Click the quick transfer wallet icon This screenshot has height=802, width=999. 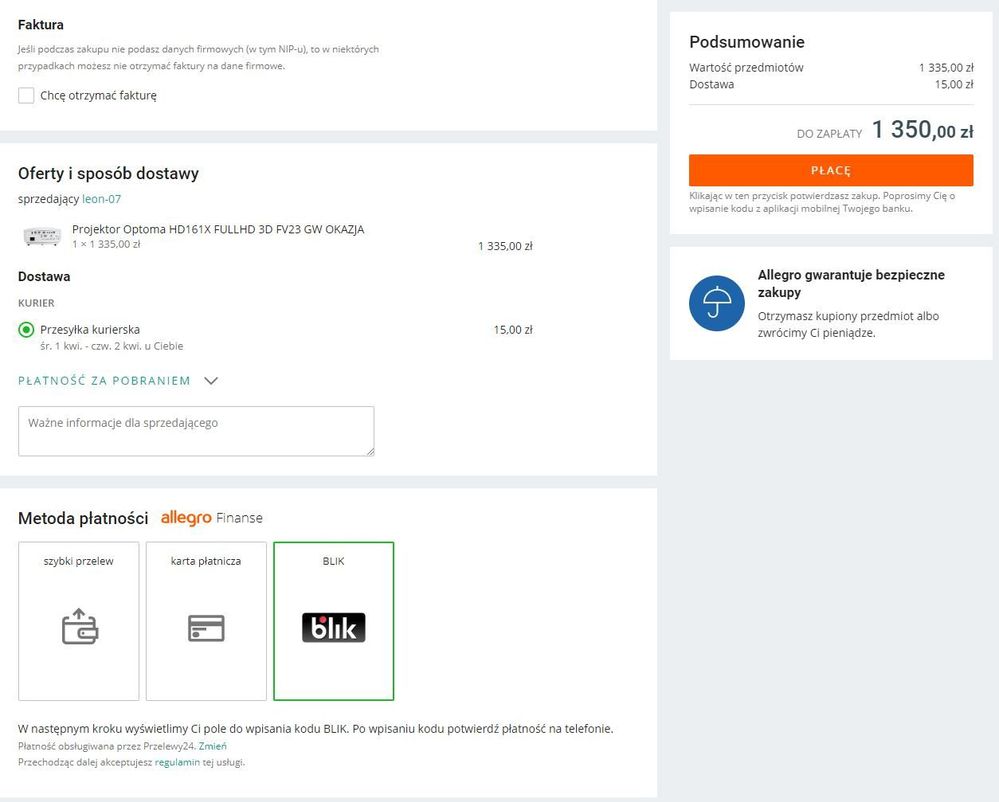(79, 627)
